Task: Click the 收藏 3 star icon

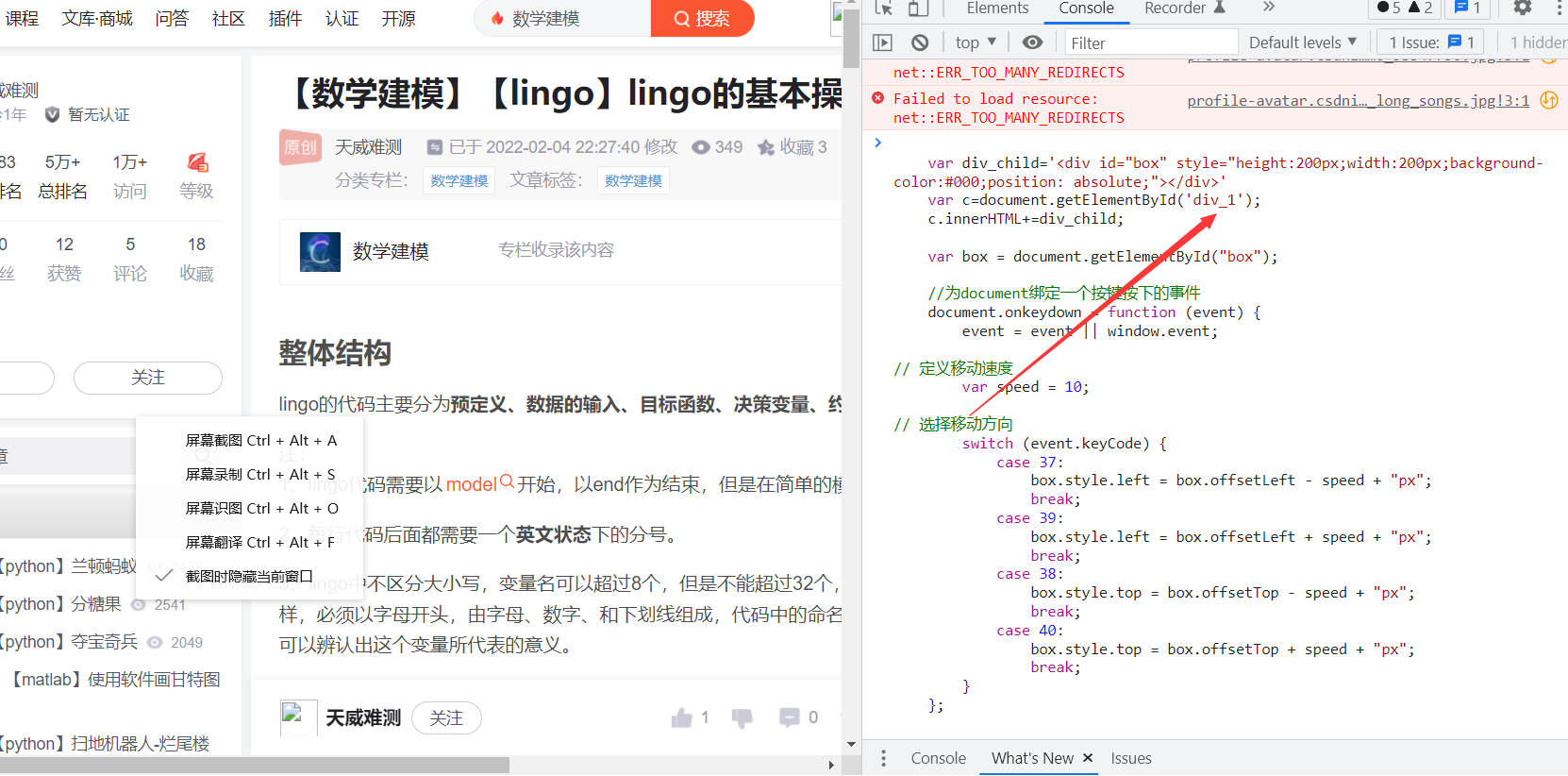Action: coord(766,147)
